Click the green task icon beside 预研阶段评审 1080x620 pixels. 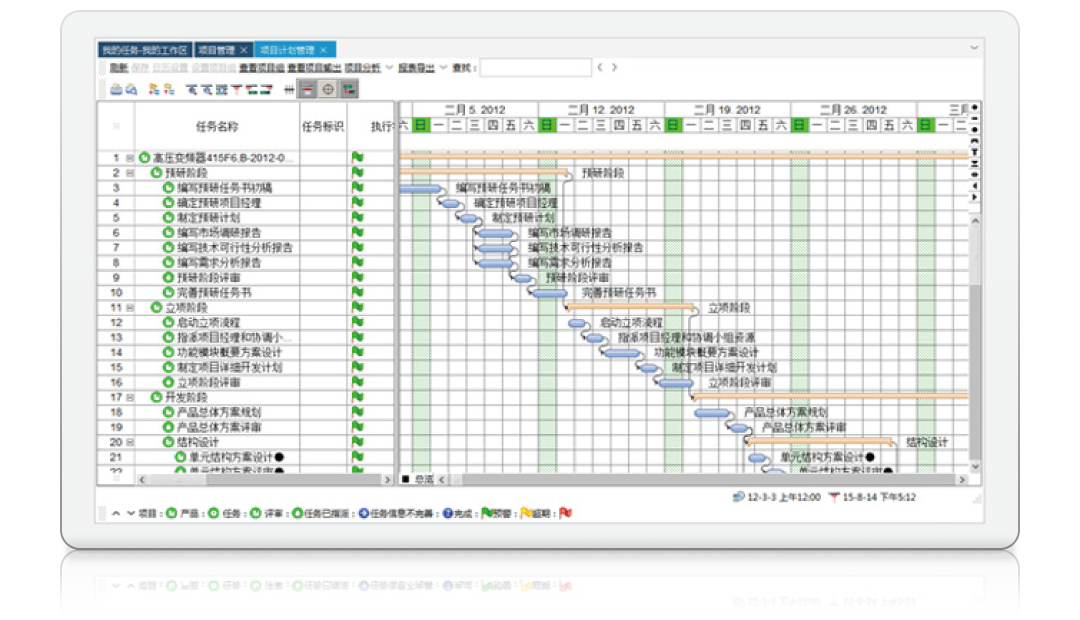click(x=168, y=278)
